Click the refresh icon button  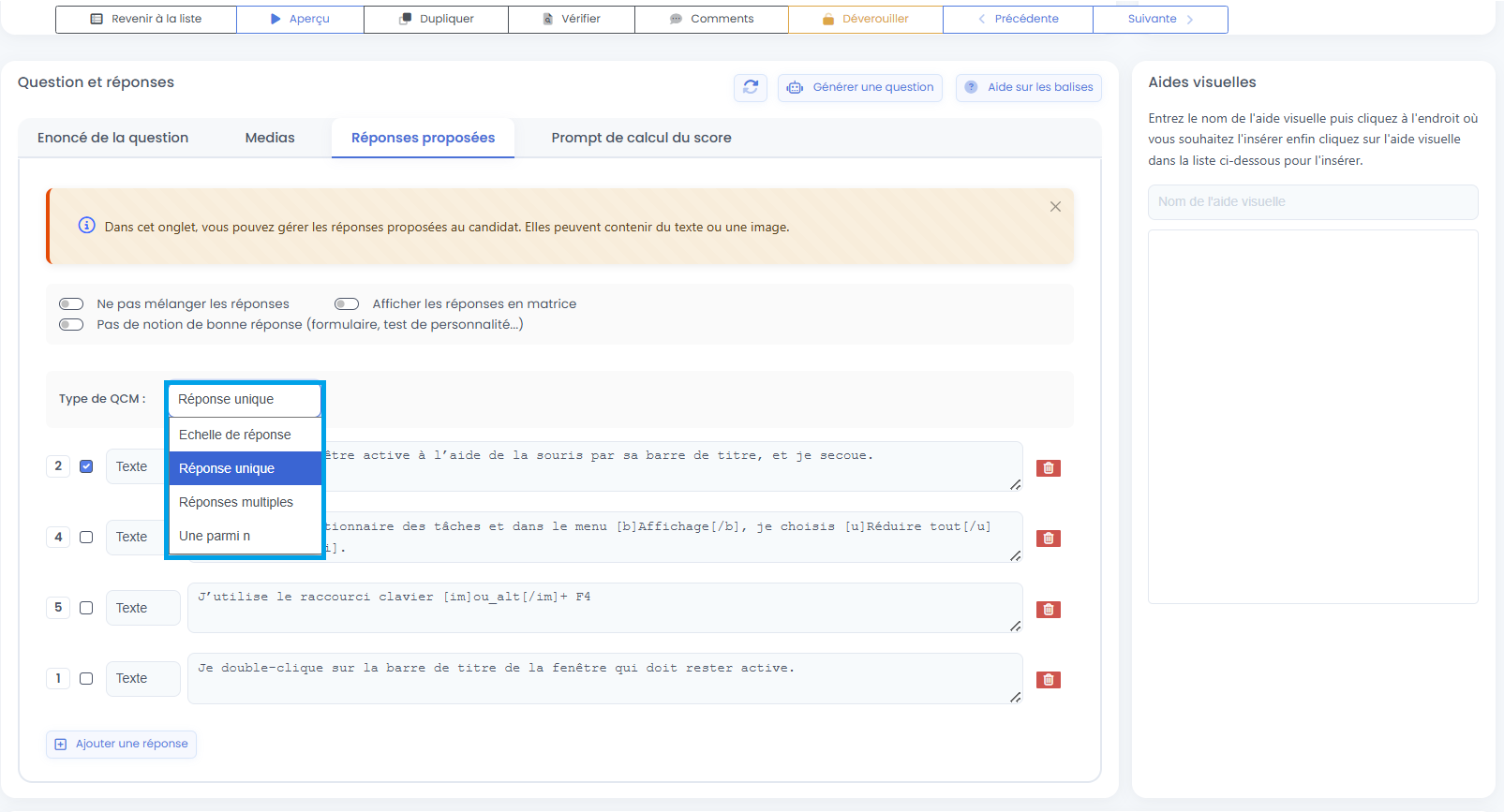click(x=751, y=87)
